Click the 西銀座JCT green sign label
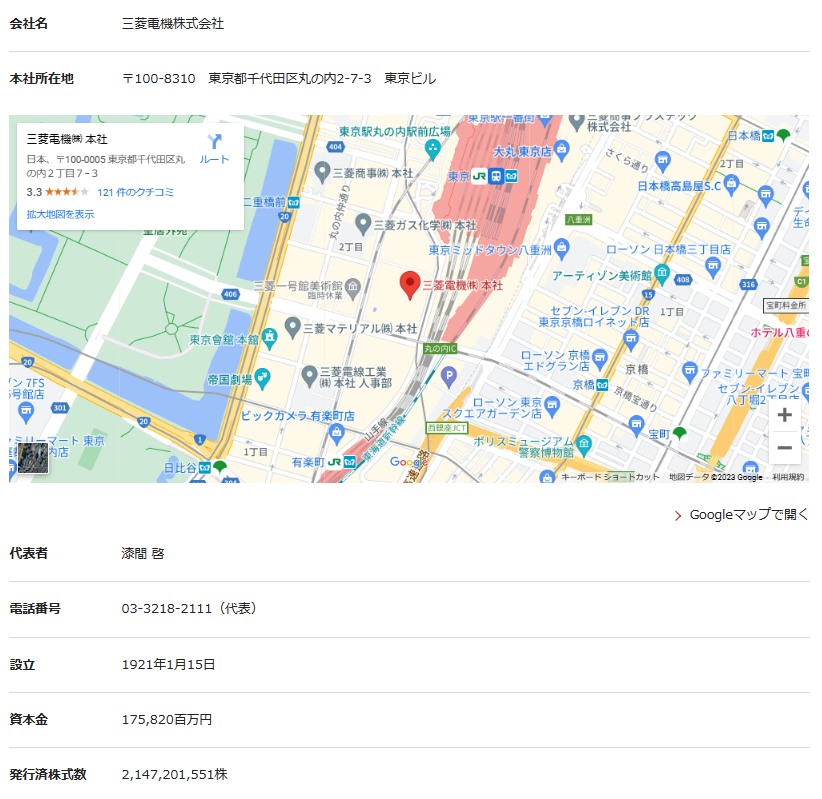 pyautogui.click(x=446, y=428)
